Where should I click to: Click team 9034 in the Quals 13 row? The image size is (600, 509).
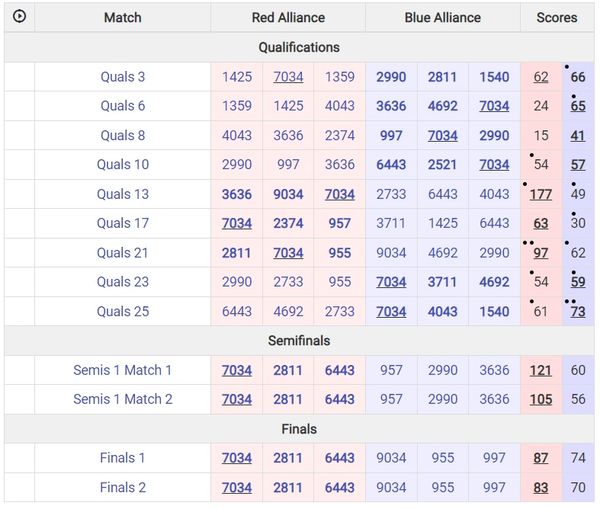(288, 194)
